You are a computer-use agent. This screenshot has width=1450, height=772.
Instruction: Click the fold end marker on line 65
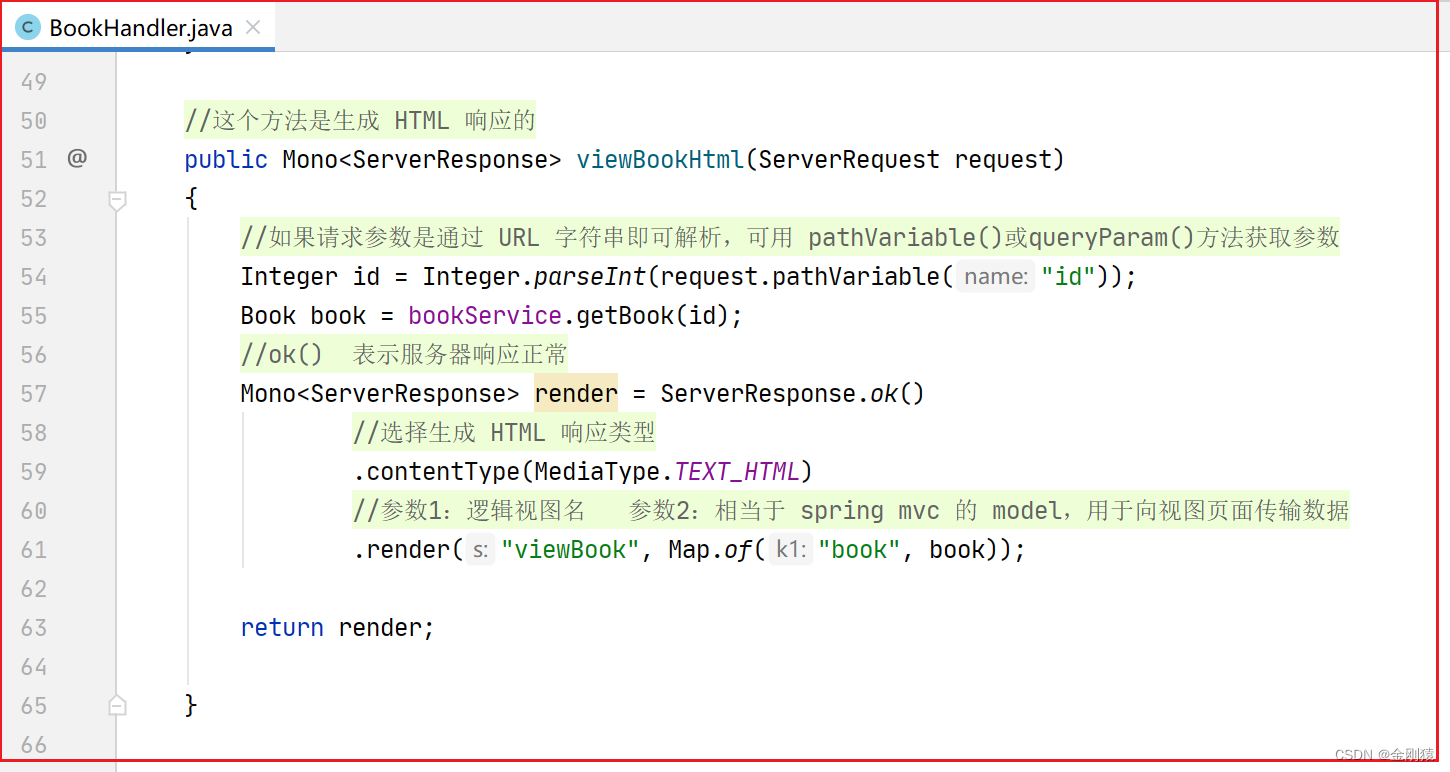117,705
